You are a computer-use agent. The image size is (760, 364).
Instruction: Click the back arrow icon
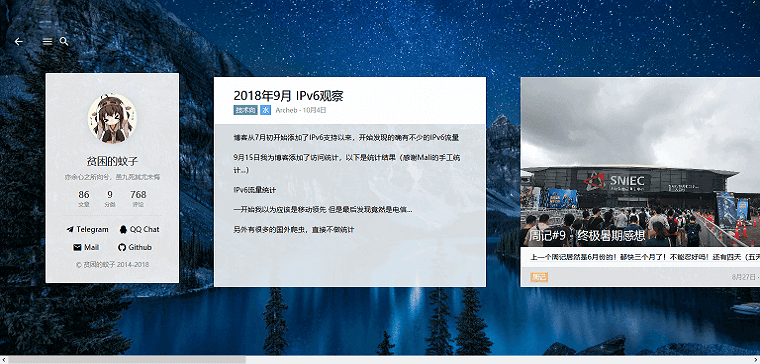point(19,42)
